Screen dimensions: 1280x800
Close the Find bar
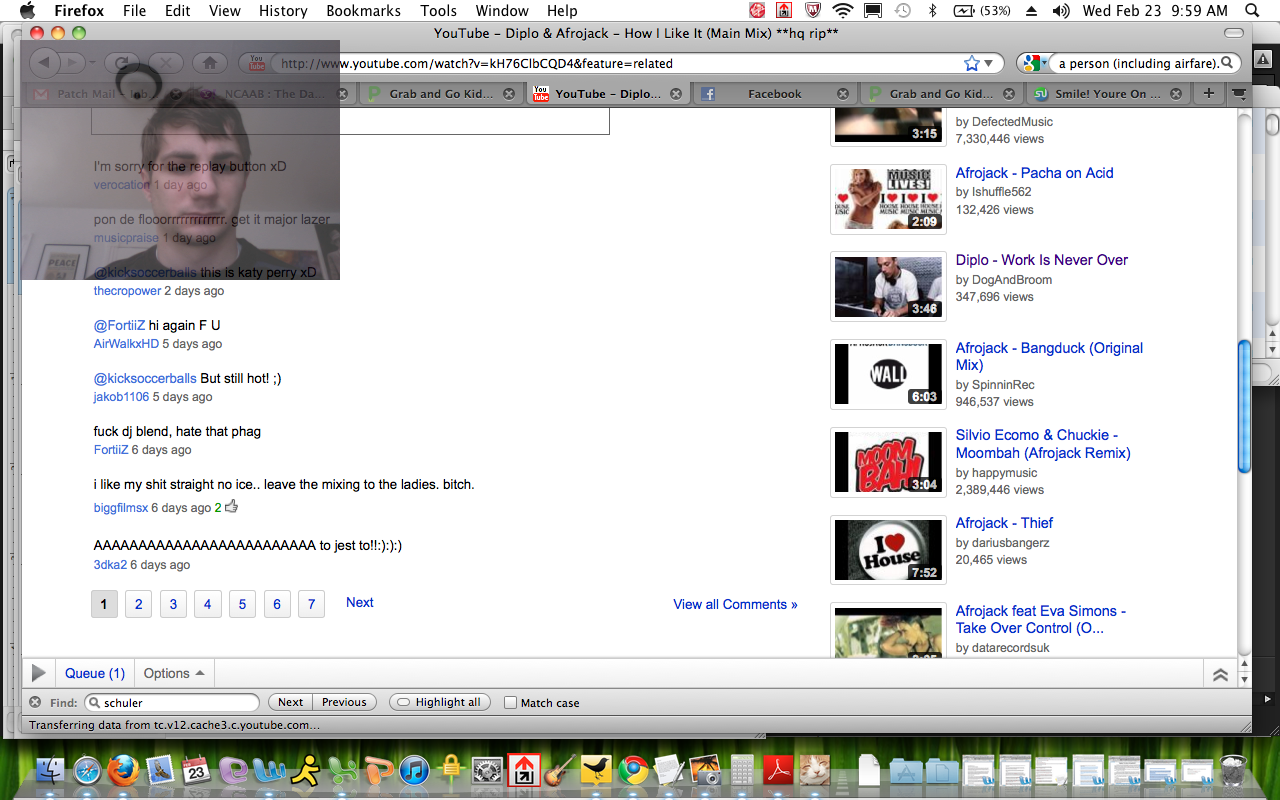[35, 702]
